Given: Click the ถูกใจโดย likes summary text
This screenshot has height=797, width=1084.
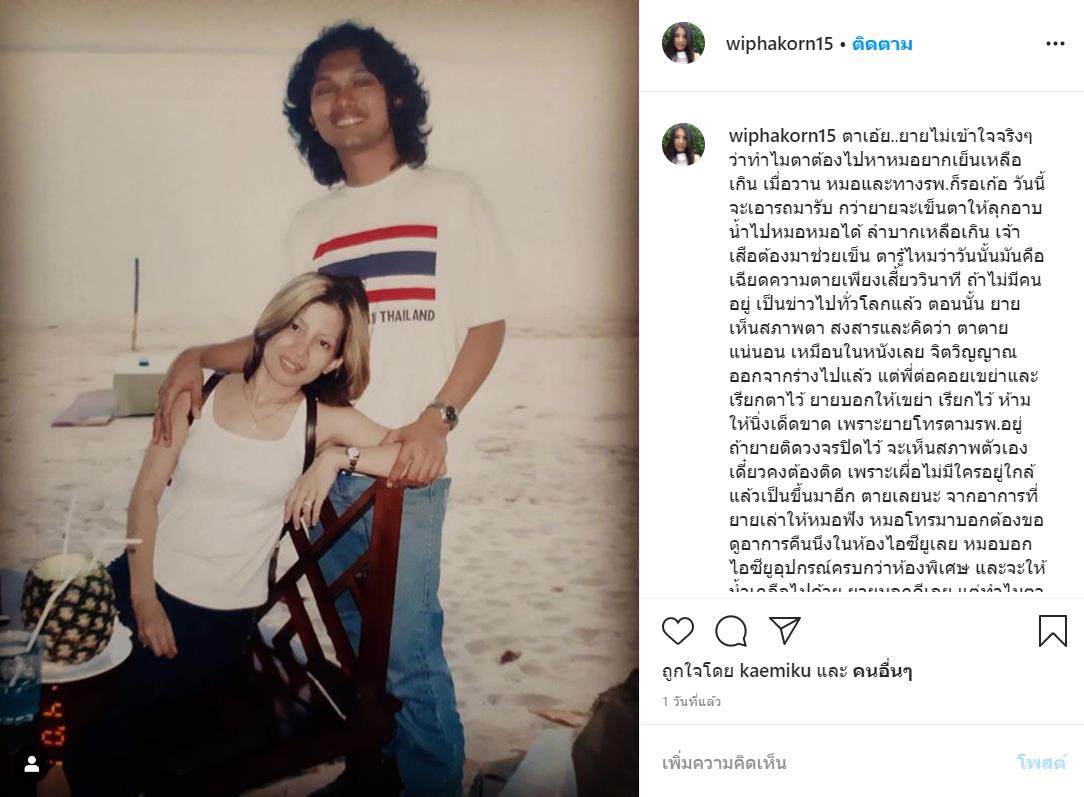Looking at the screenshot, I should (787, 671).
